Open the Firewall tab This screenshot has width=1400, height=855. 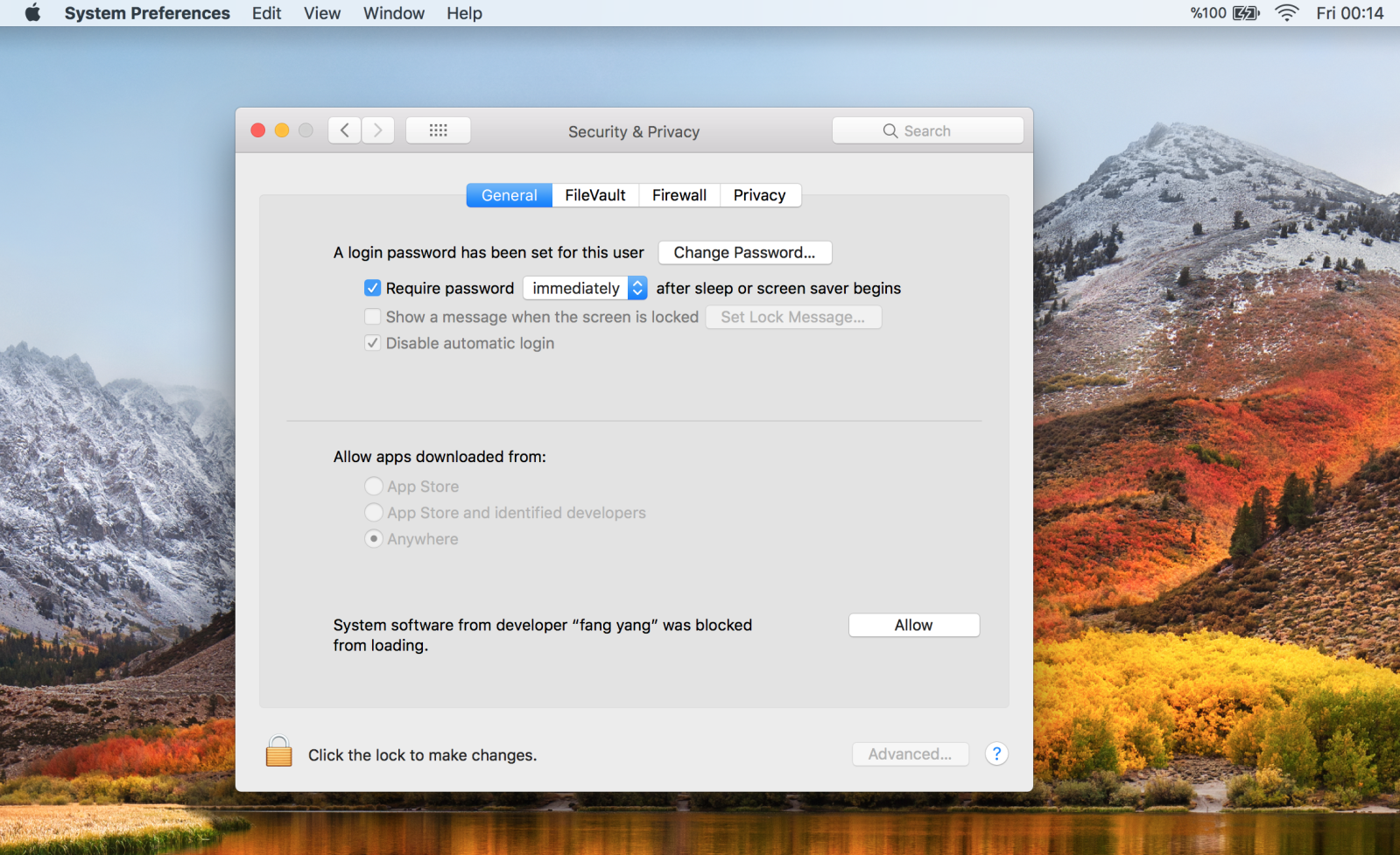(x=679, y=195)
